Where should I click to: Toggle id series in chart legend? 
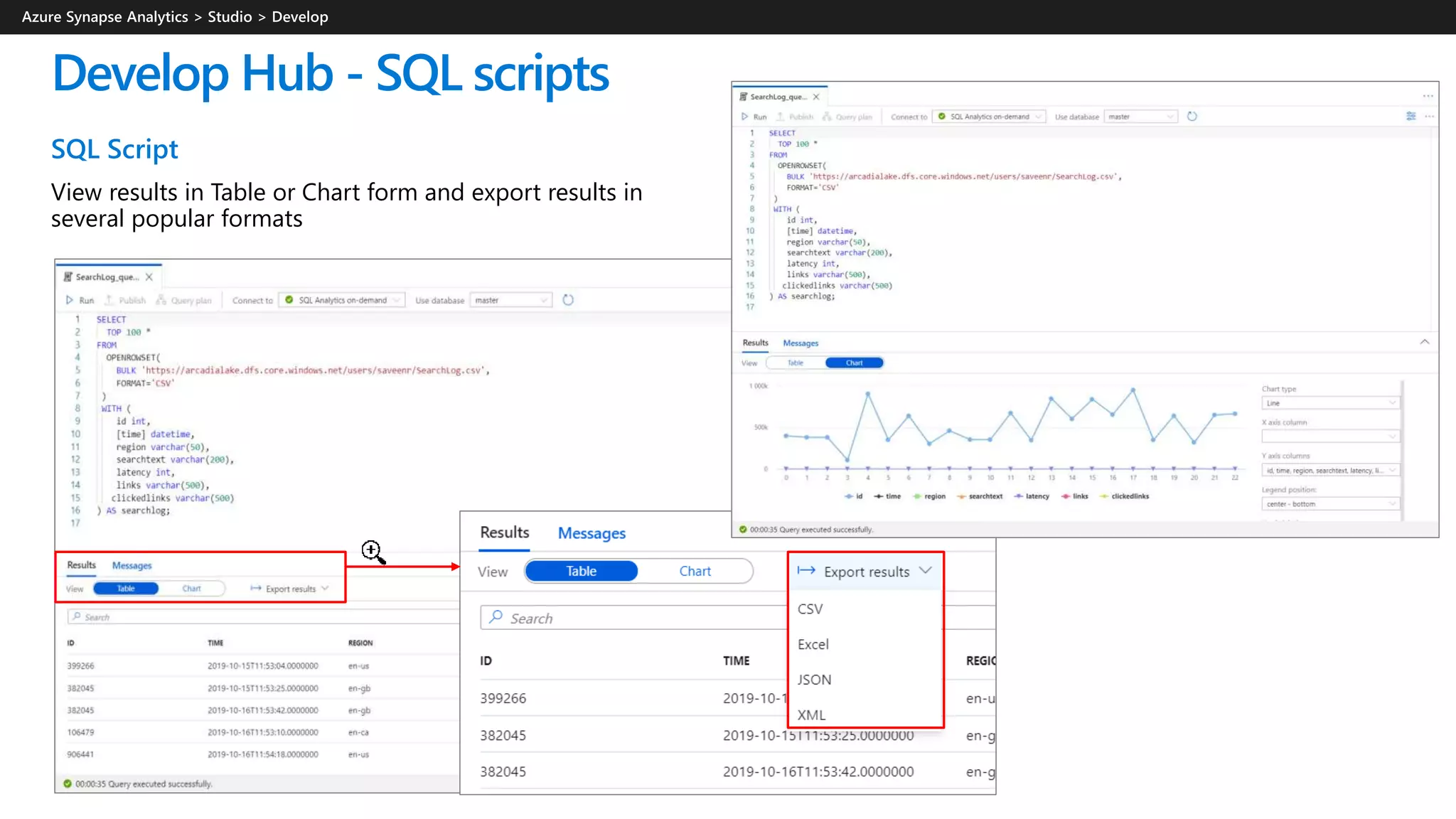[x=854, y=496]
